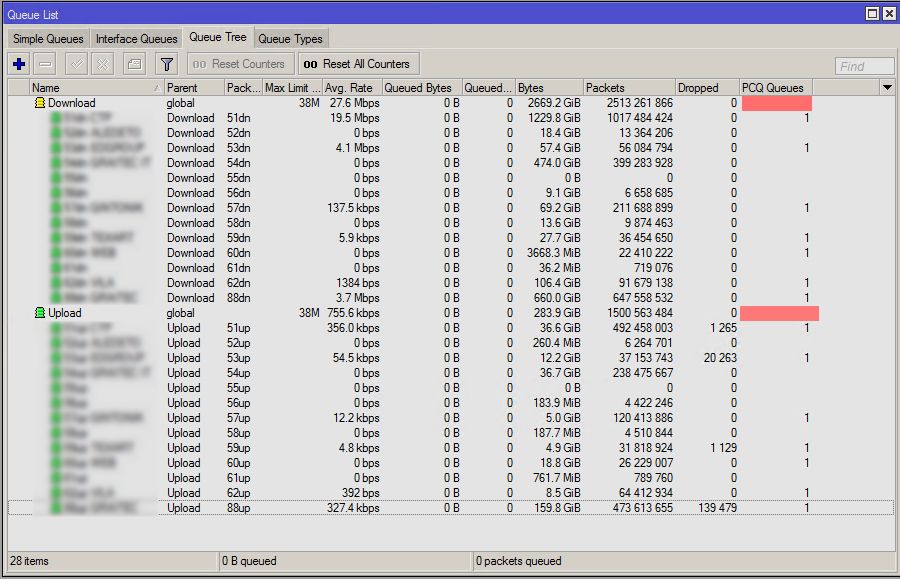Click the Reset All Counters button
This screenshot has width=900, height=579.
357,64
